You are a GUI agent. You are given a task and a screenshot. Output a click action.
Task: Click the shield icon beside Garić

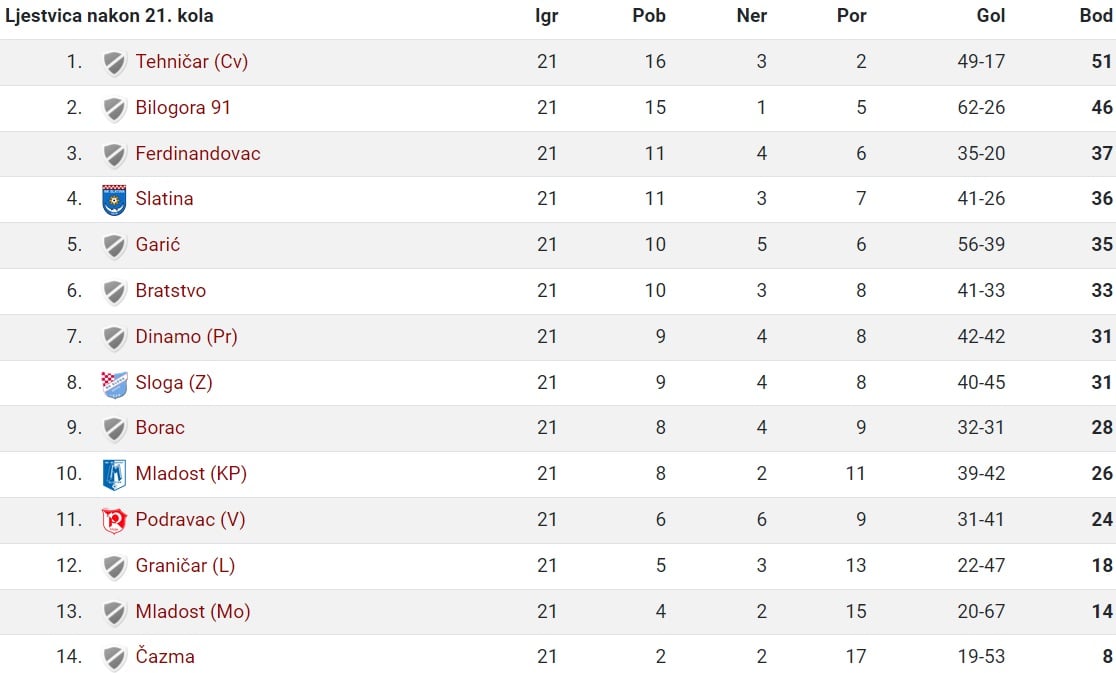click(114, 246)
